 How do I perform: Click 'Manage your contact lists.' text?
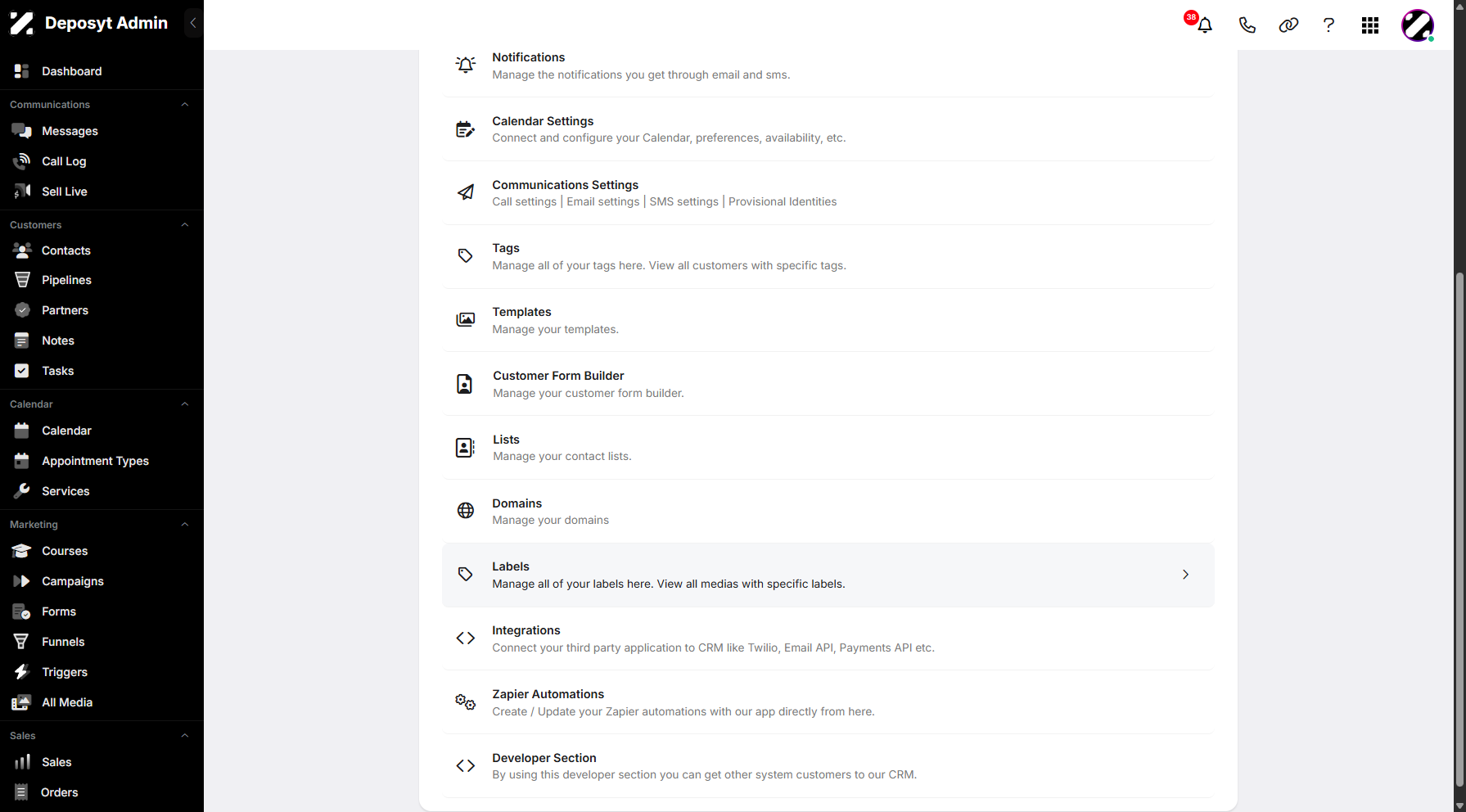pyautogui.click(x=562, y=456)
